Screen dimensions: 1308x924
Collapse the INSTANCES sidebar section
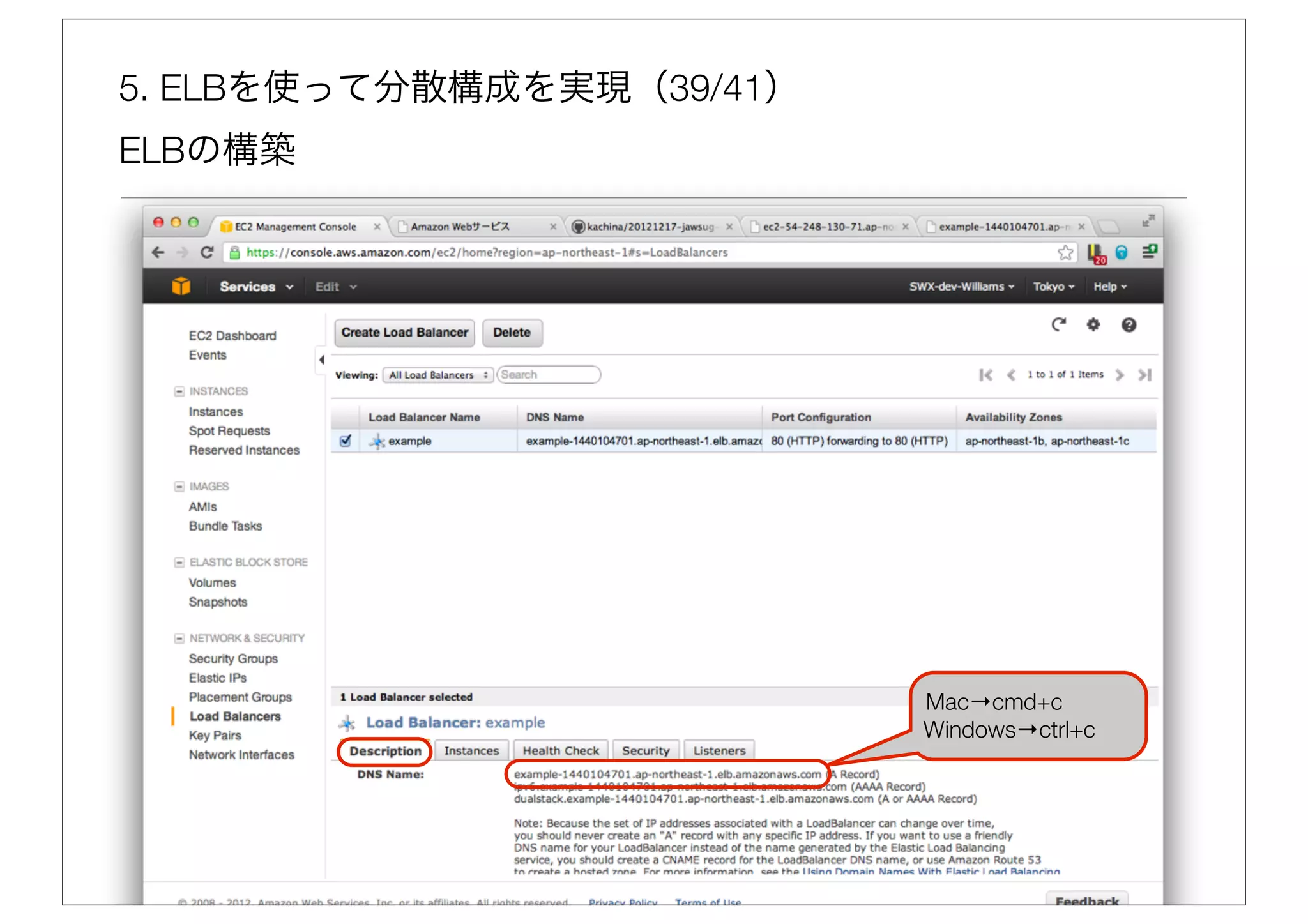(x=179, y=391)
